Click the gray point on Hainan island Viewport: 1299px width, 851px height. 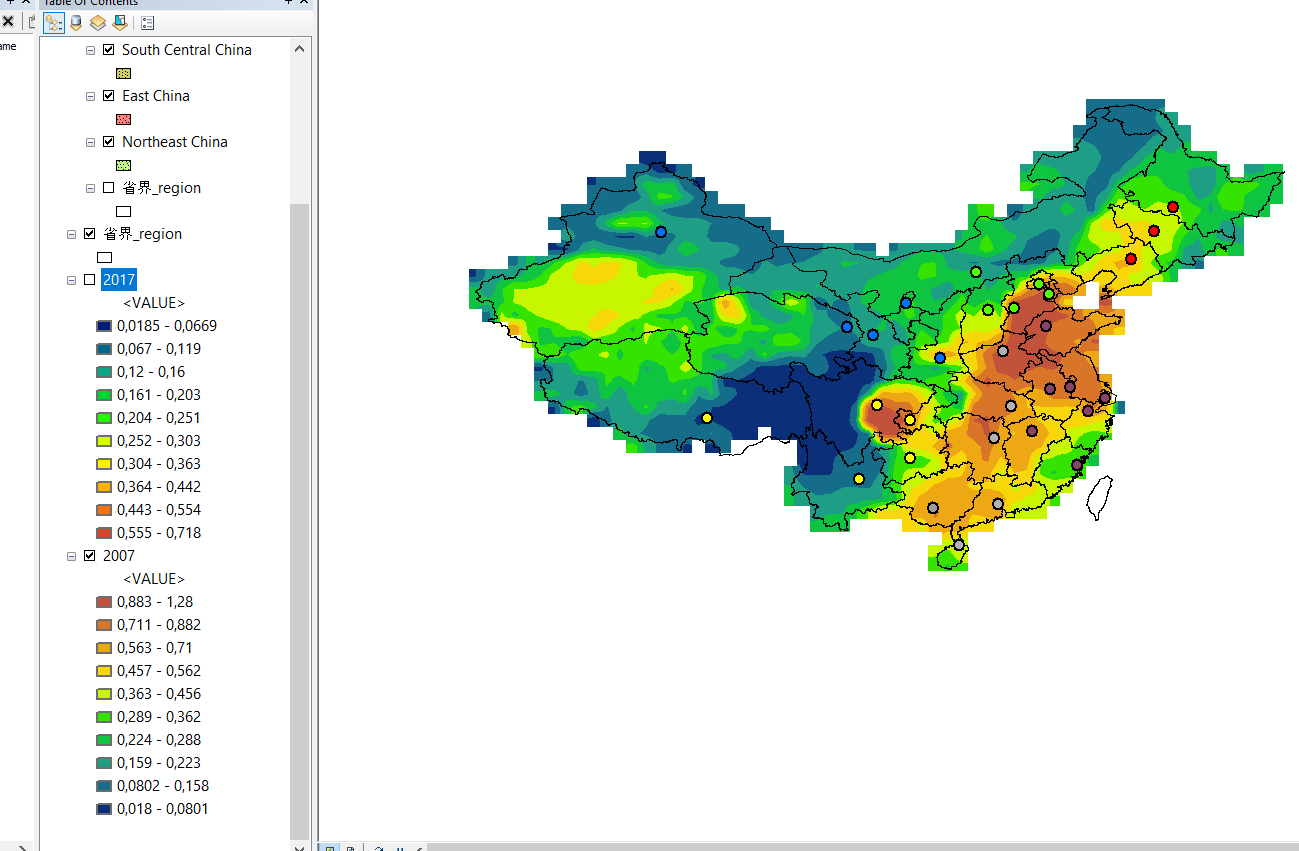coord(959,545)
